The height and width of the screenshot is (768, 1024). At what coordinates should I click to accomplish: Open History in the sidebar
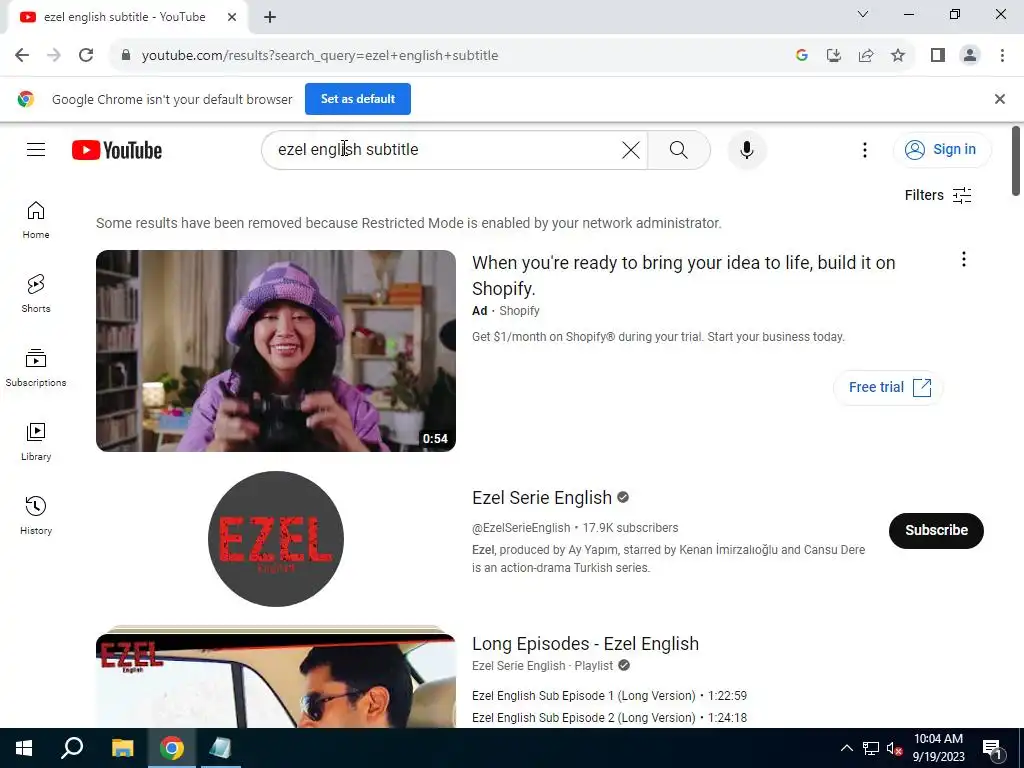pos(36,516)
